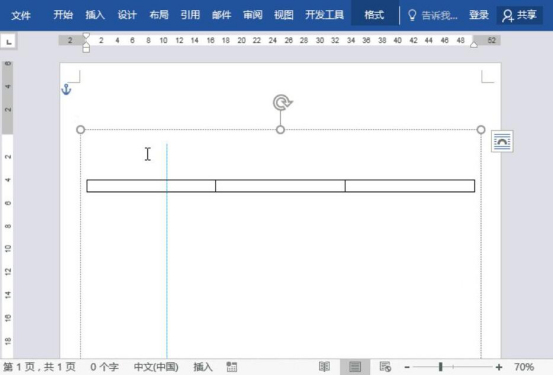Viewport: 553px width, 376px height.
Task: Click the top-left sizing handle of the shape
Action: 80,129
